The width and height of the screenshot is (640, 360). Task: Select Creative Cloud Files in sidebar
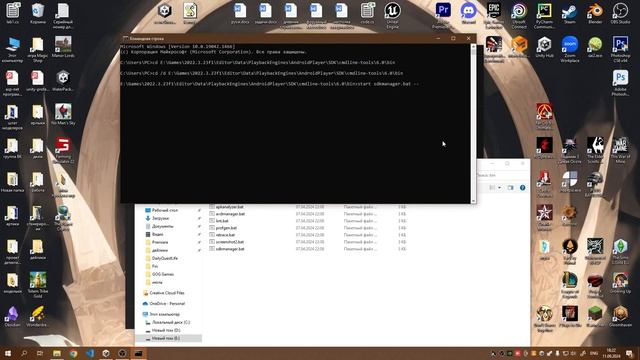167,293
